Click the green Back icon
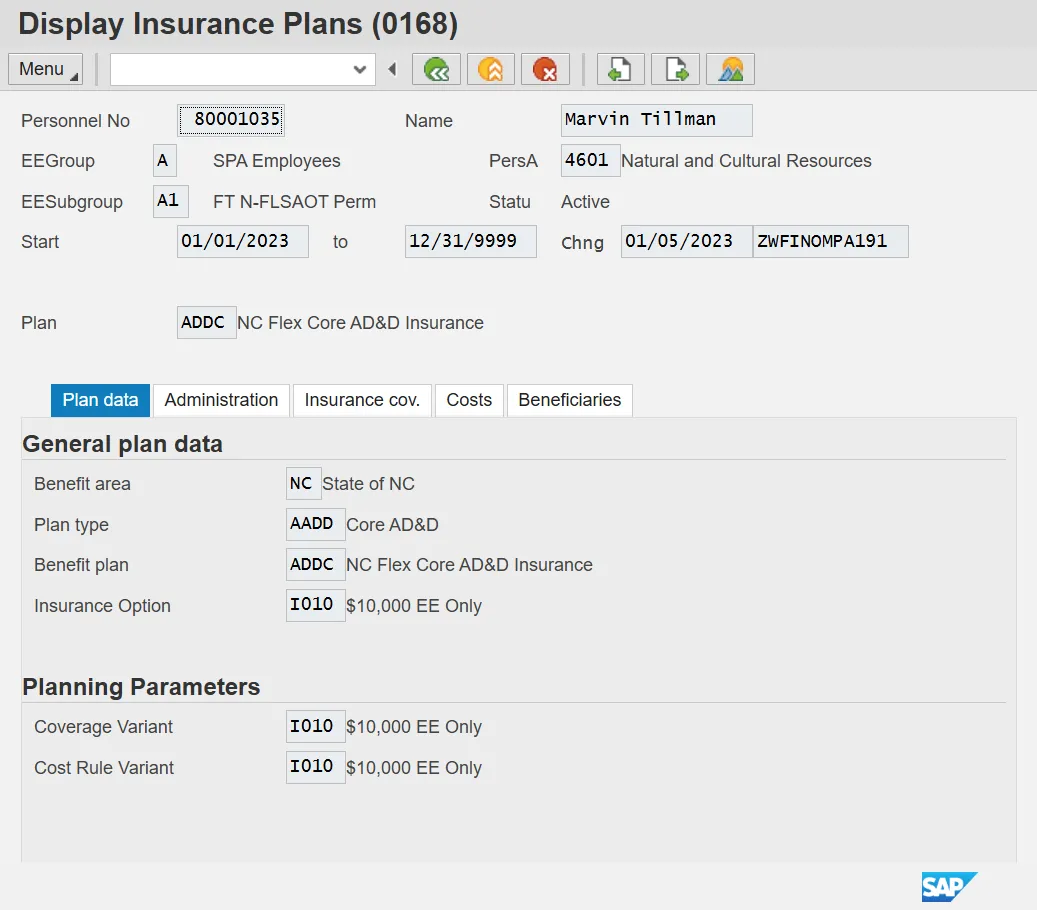Image resolution: width=1037 pixels, height=910 pixels. (436, 69)
